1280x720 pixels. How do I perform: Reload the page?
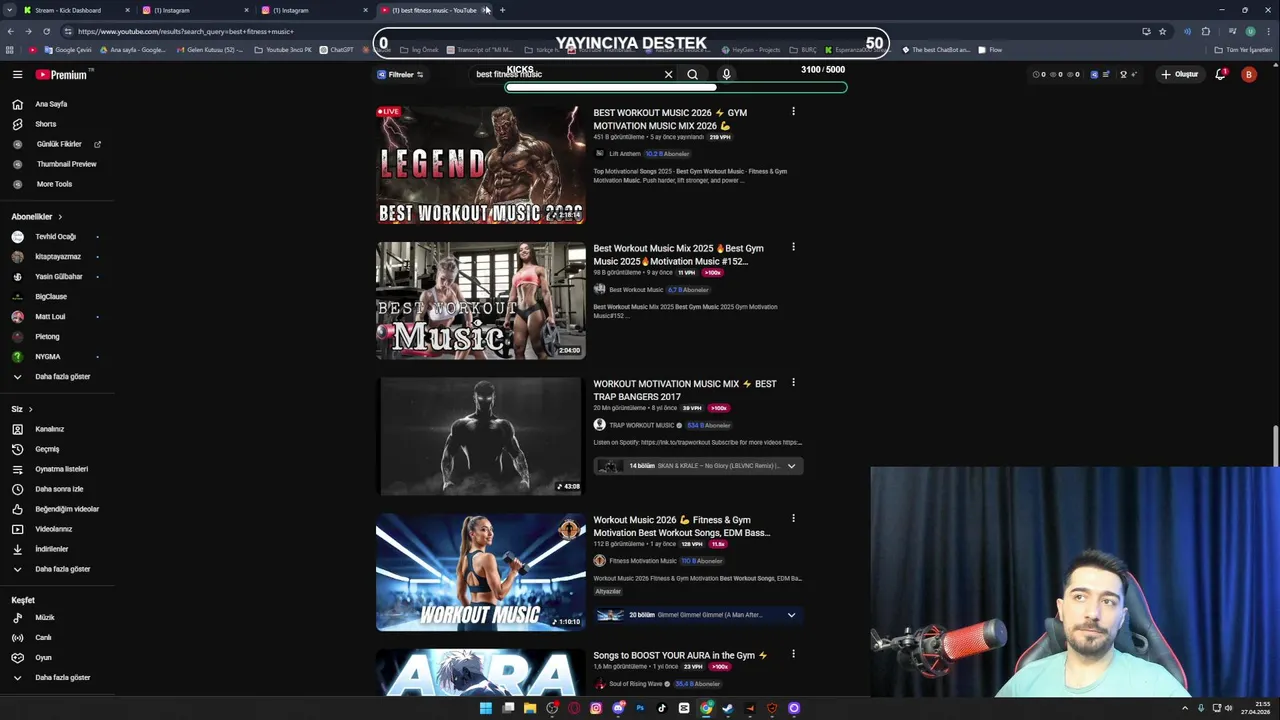46,31
